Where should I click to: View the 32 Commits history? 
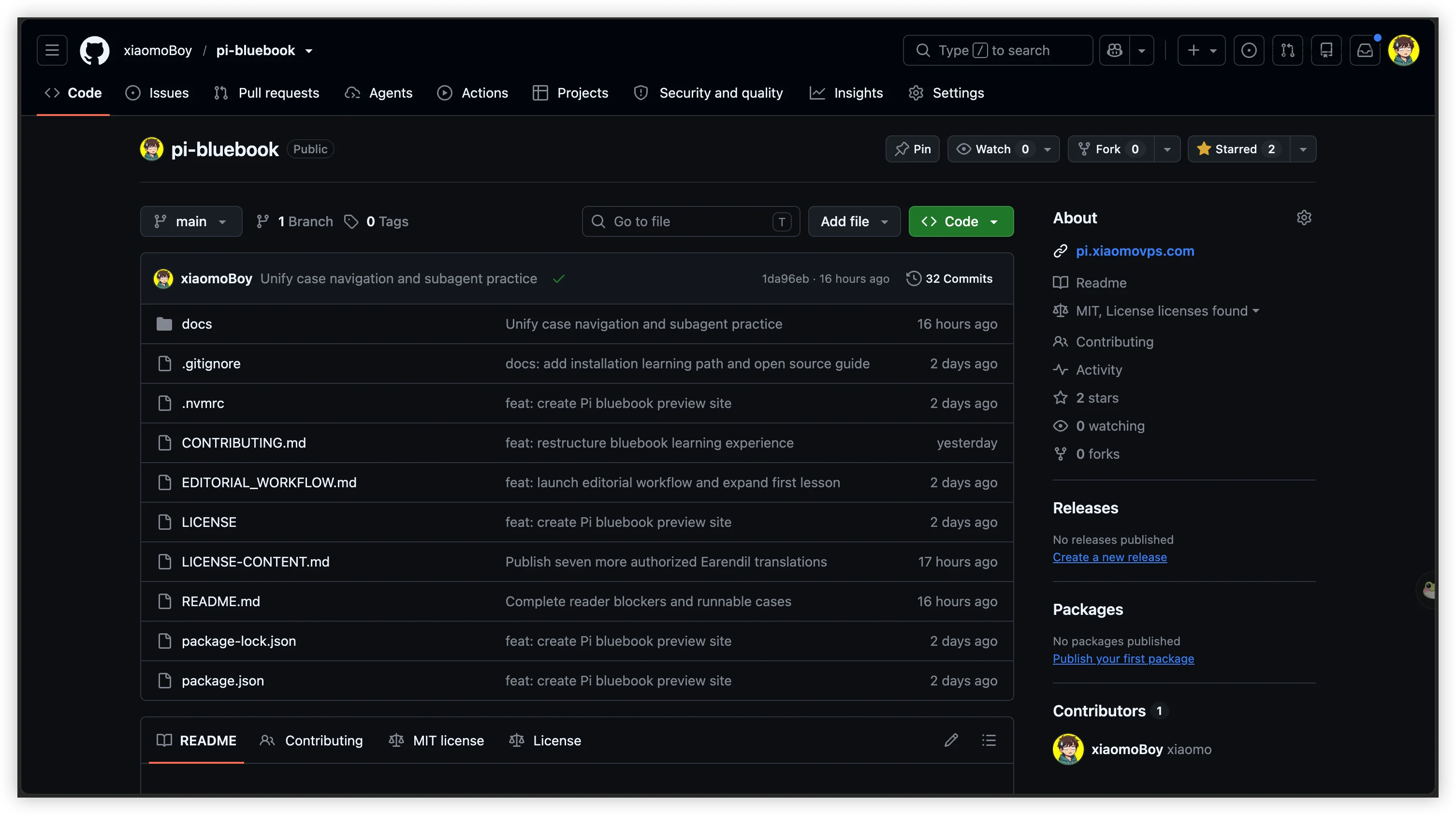coord(949,278)
